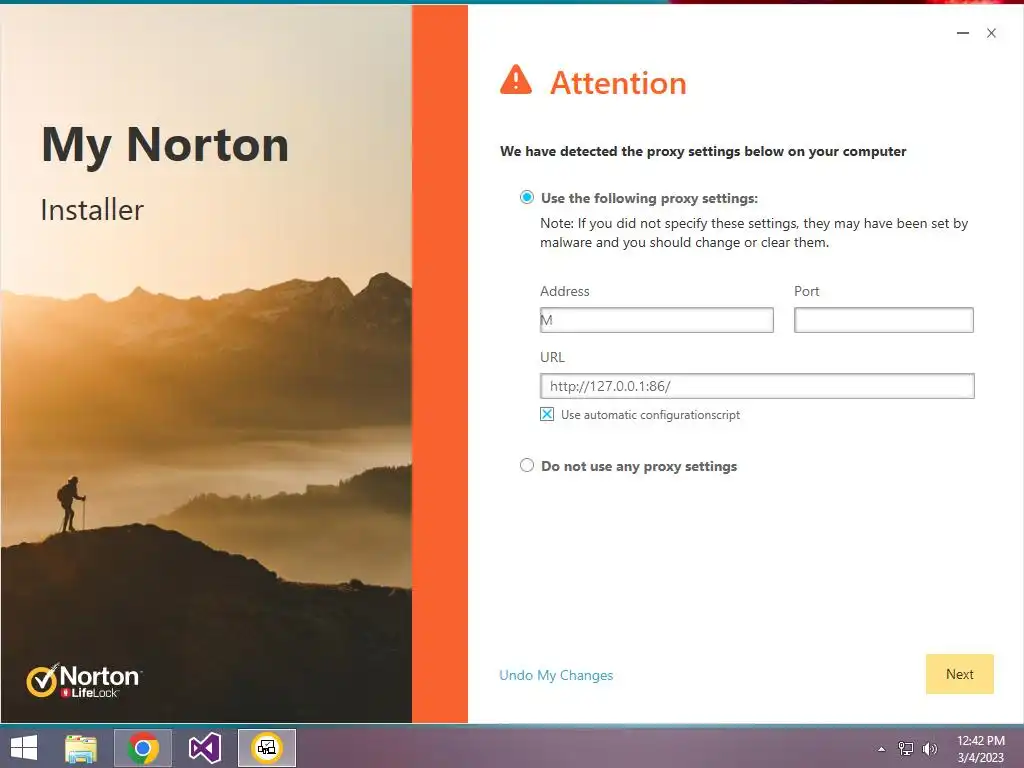The image size is (1024, 768).
Task: Open the volume speaker tray icon
Action: click(930, 748)
